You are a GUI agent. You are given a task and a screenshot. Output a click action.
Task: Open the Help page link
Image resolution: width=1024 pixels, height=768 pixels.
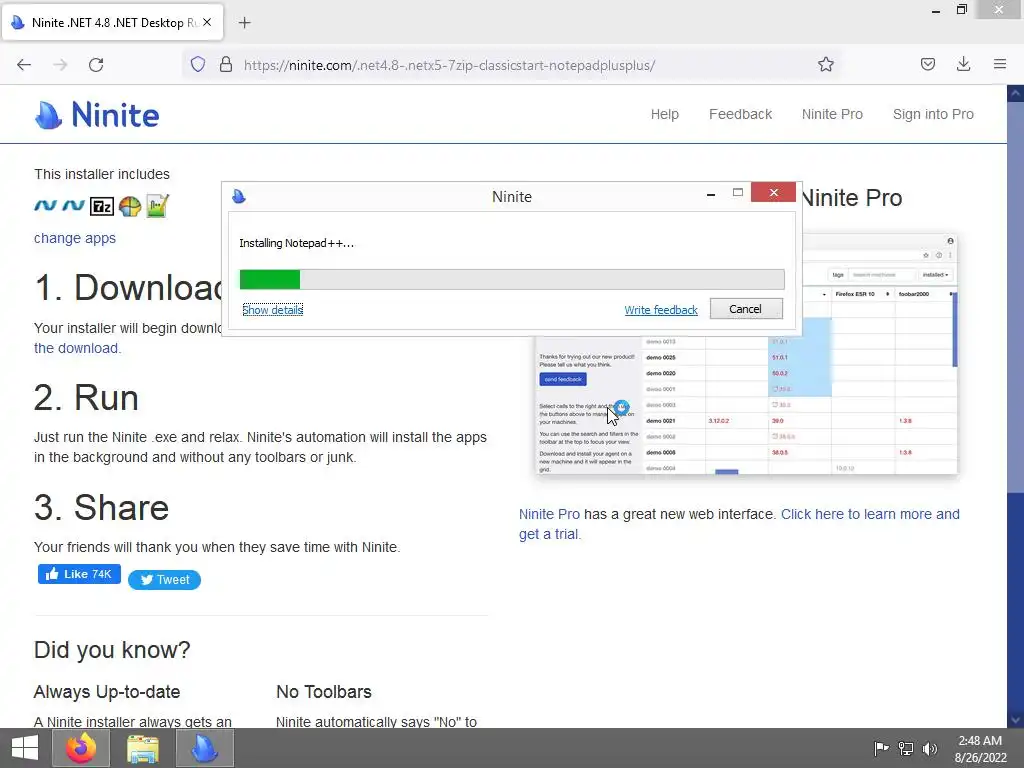665,114
